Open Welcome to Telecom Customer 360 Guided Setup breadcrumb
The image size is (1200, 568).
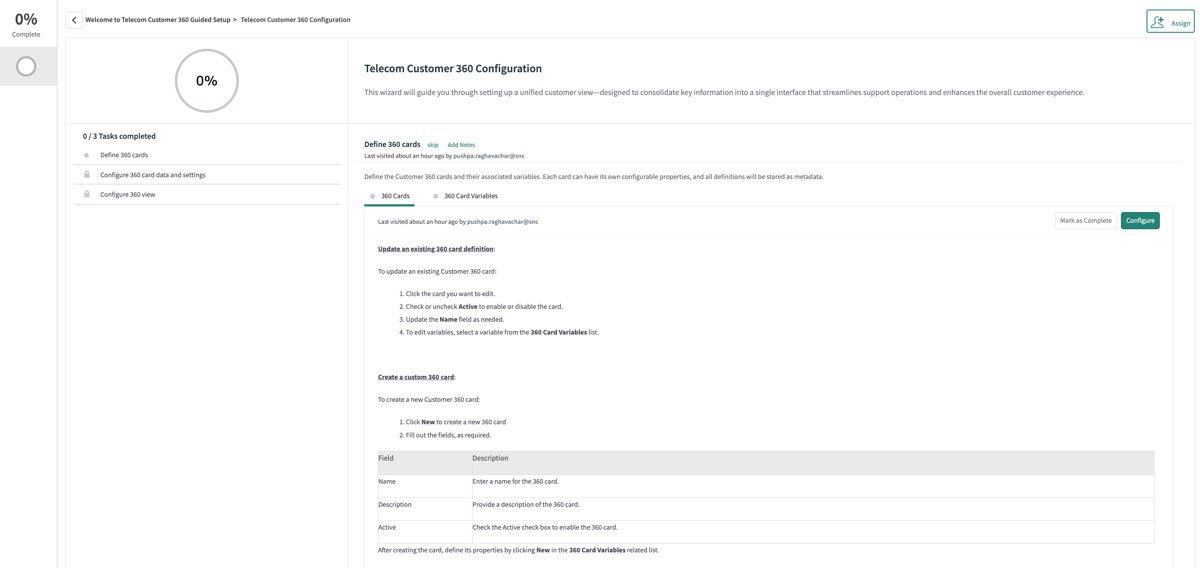coord(158,20)
